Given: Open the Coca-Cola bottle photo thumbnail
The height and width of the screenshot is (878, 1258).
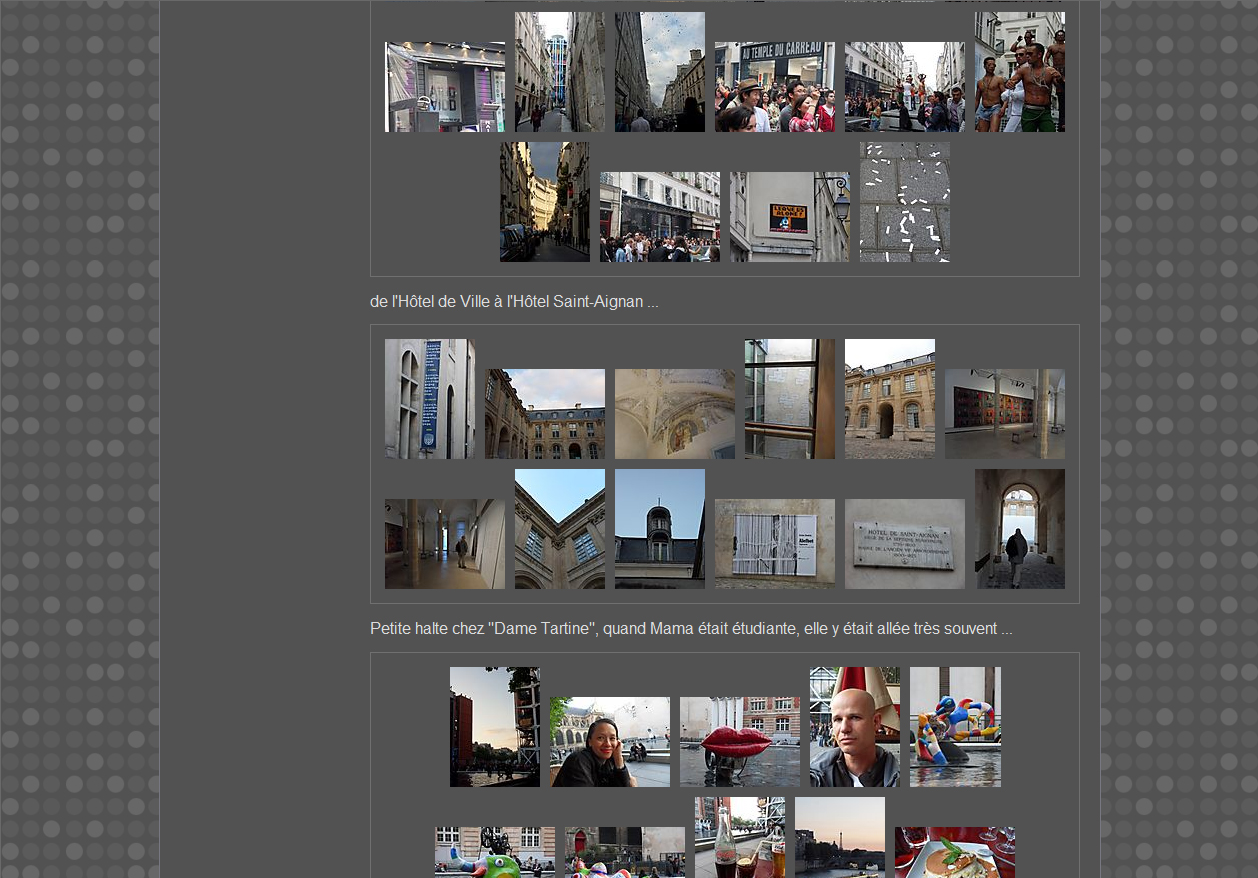Looking at the screenshot, I should click(739, 838).
